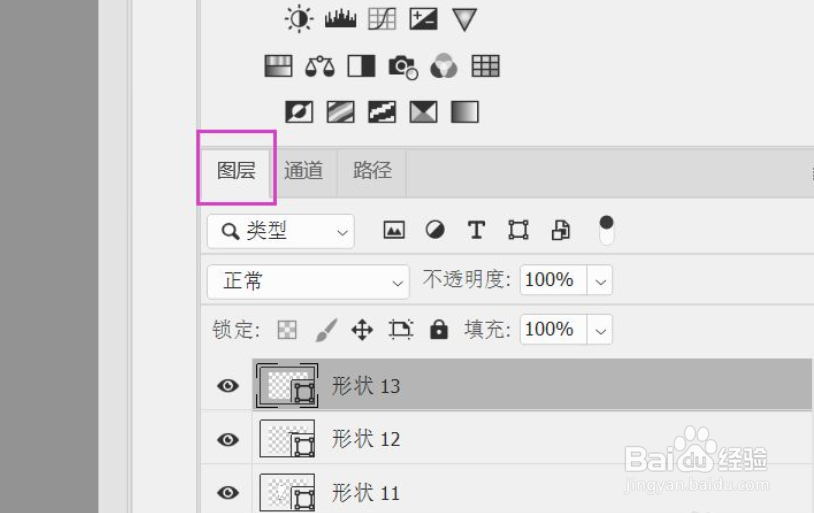Add a Brightness/Contrast adjustment
Screen dimensions: 814x513
pyautogui.click(x=299, y=20)
